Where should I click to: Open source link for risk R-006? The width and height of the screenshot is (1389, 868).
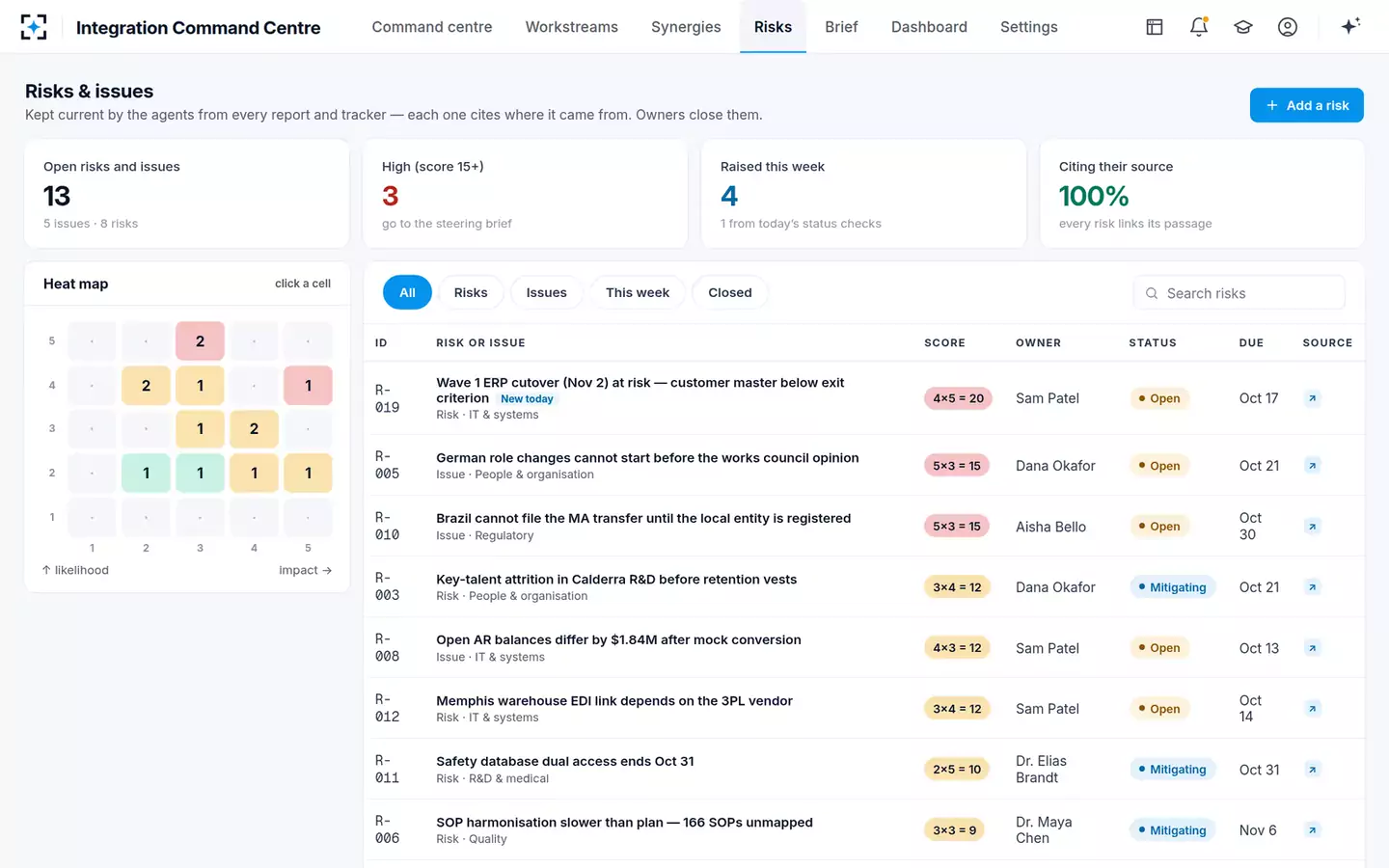click(1312, 830)
